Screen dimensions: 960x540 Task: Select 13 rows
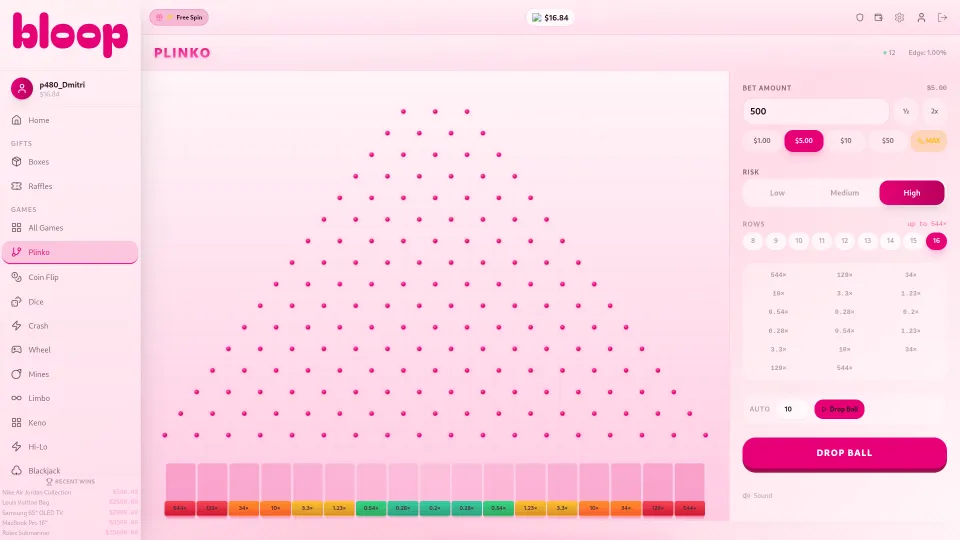(x=868, y=241)
